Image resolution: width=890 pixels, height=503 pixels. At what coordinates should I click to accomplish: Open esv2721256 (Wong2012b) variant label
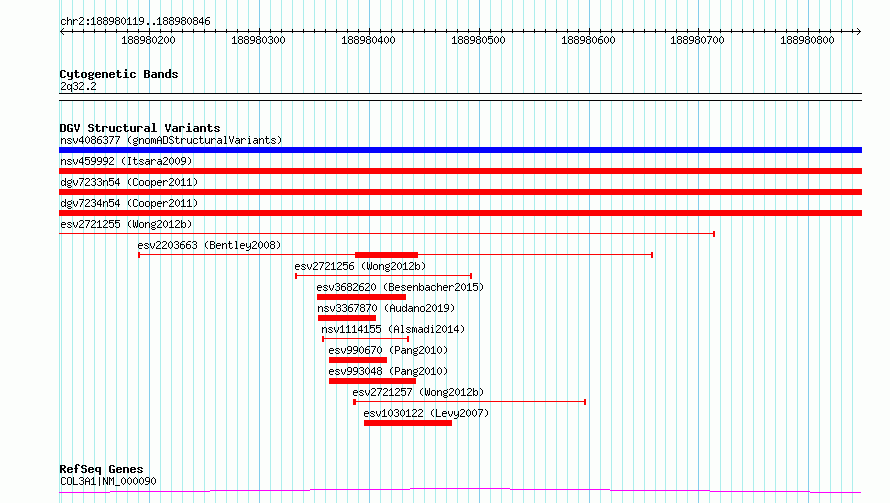(x=360, y=266)
